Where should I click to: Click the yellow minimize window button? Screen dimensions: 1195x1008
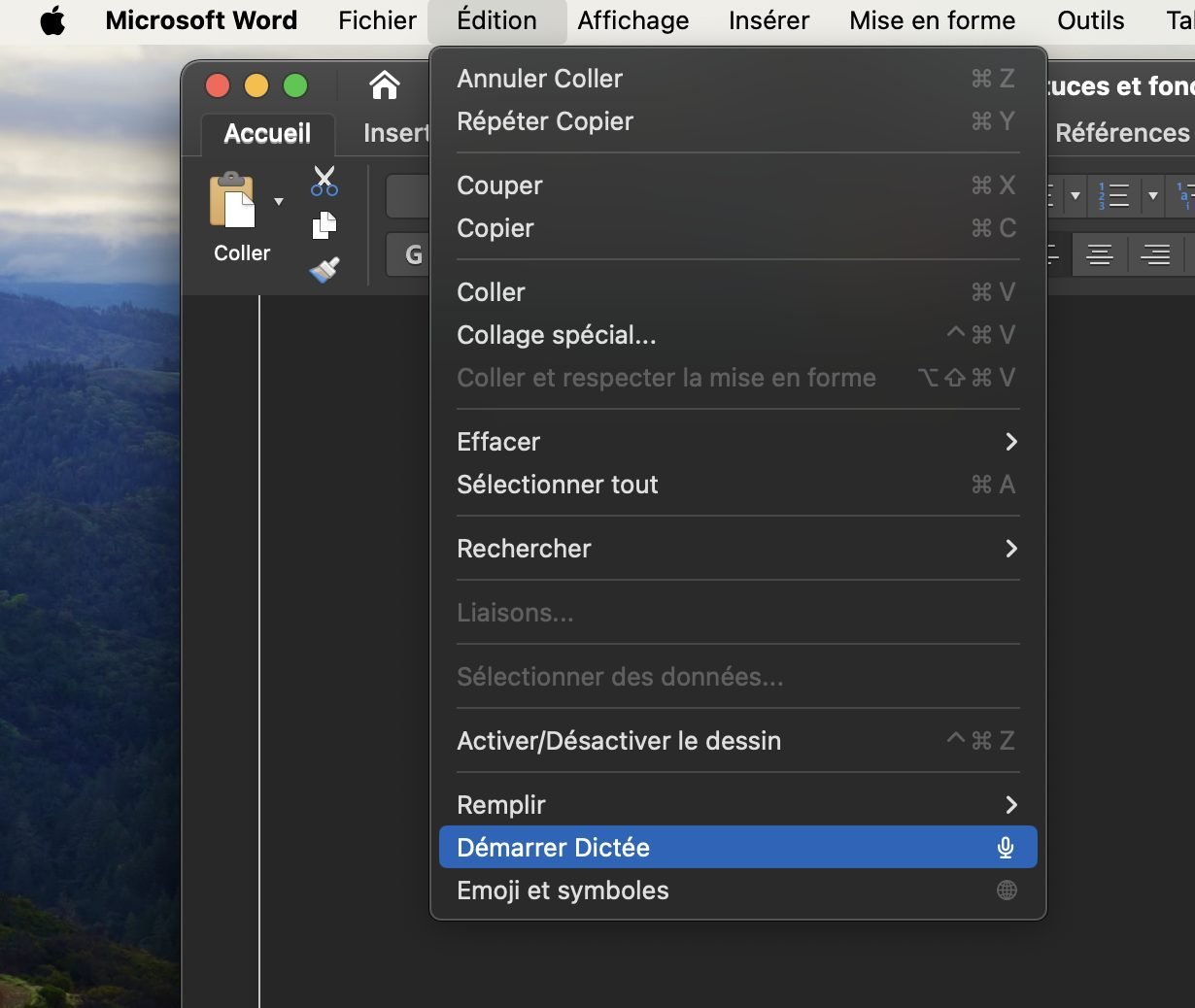tap(256, 85)
